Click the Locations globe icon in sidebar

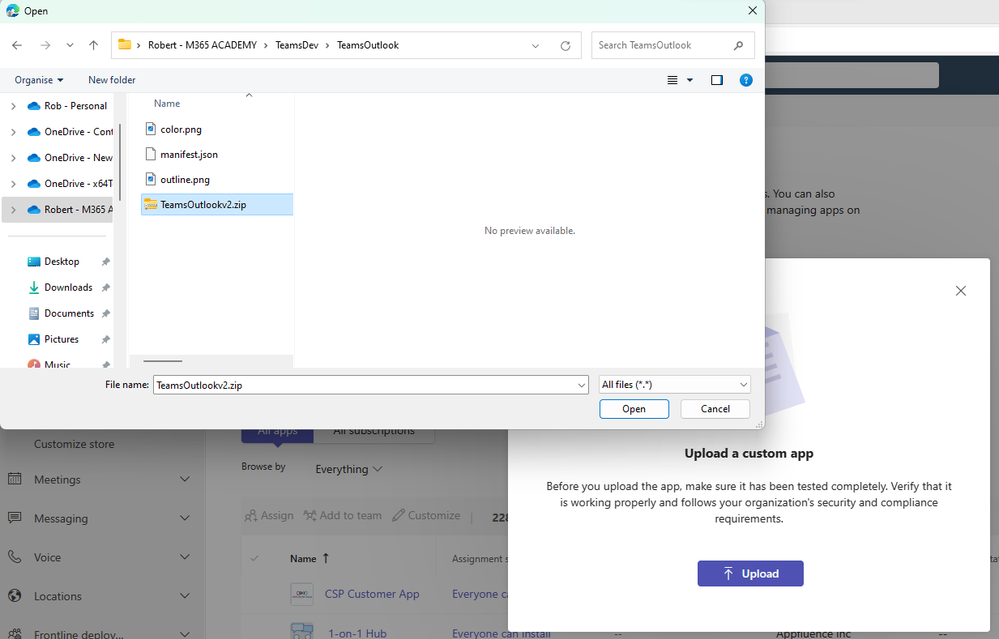15,595
